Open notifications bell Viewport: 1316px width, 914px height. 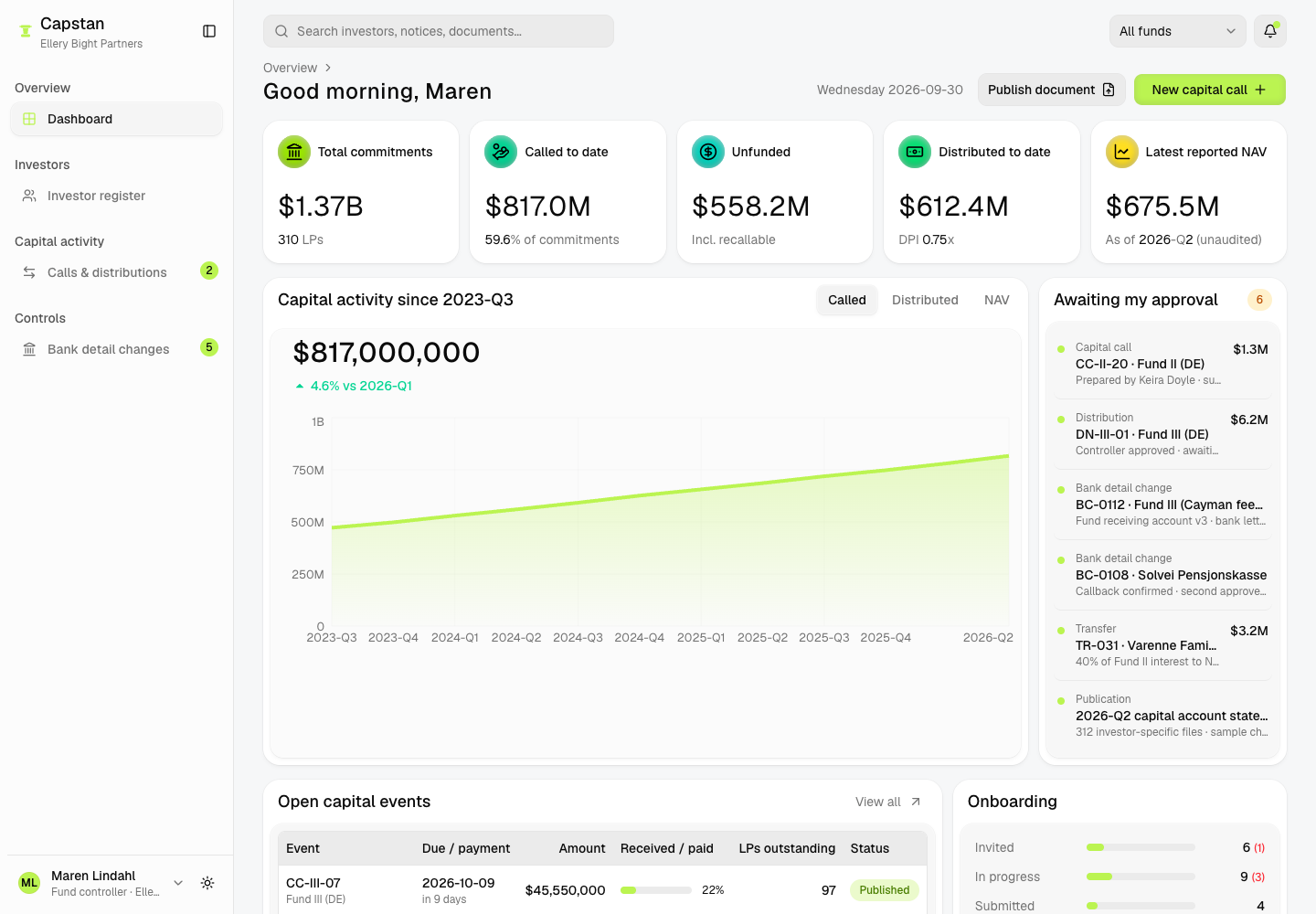coord(1270,31)
